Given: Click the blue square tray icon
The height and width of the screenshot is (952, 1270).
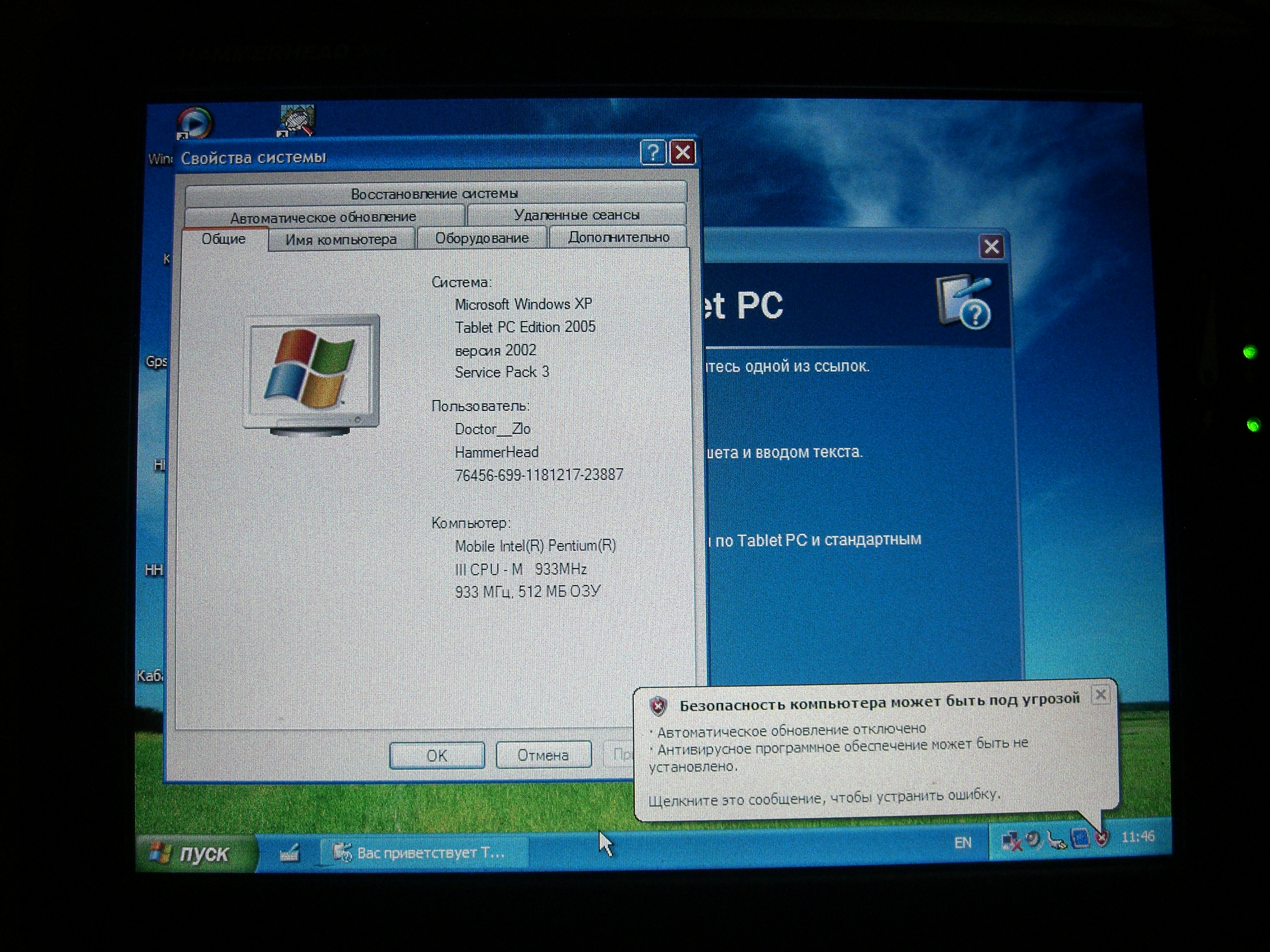Looking at the screenshot, I should [1079, 838].
